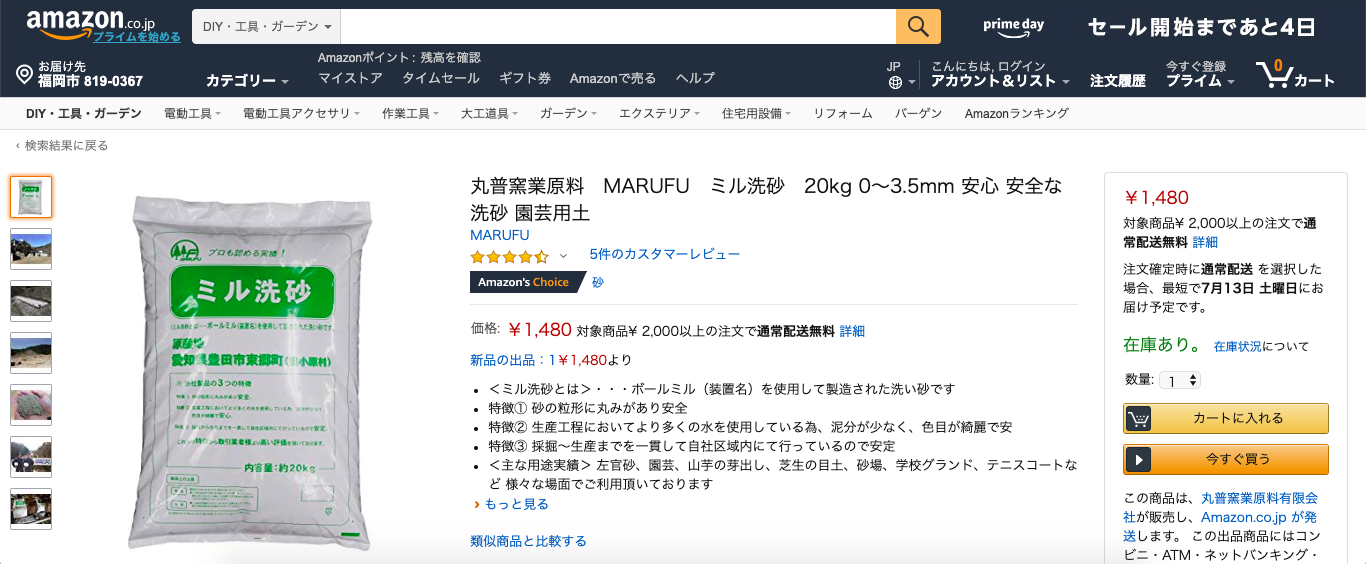Expand the プライム dropdown
The image size is (1366, 564).
pos(1200,81)
